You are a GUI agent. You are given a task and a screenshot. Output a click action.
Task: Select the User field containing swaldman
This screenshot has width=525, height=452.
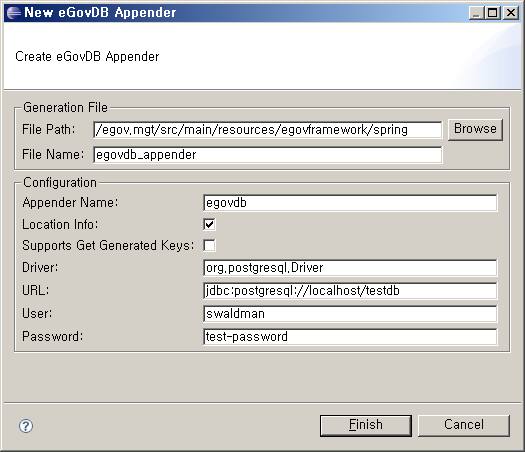click(x=350, y=314)
